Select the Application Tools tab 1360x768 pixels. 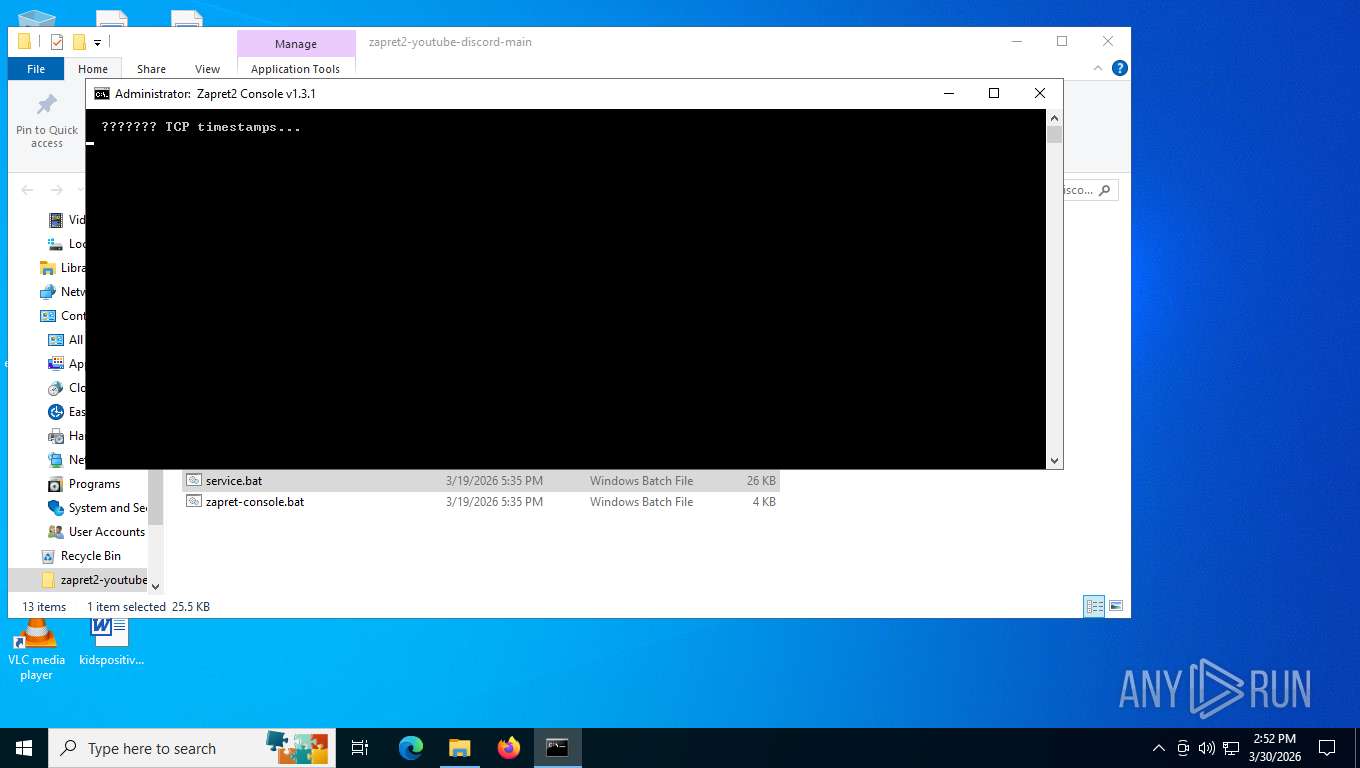pos(295,69)
